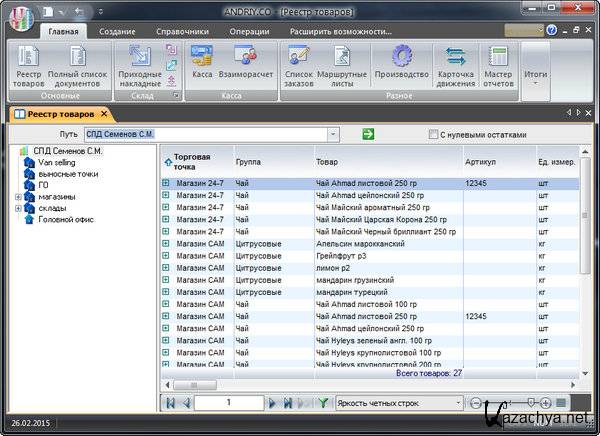The height and width of the screenshot is (436, 600).
Task: Click the green arrow go button
Action: pos(368,134)
